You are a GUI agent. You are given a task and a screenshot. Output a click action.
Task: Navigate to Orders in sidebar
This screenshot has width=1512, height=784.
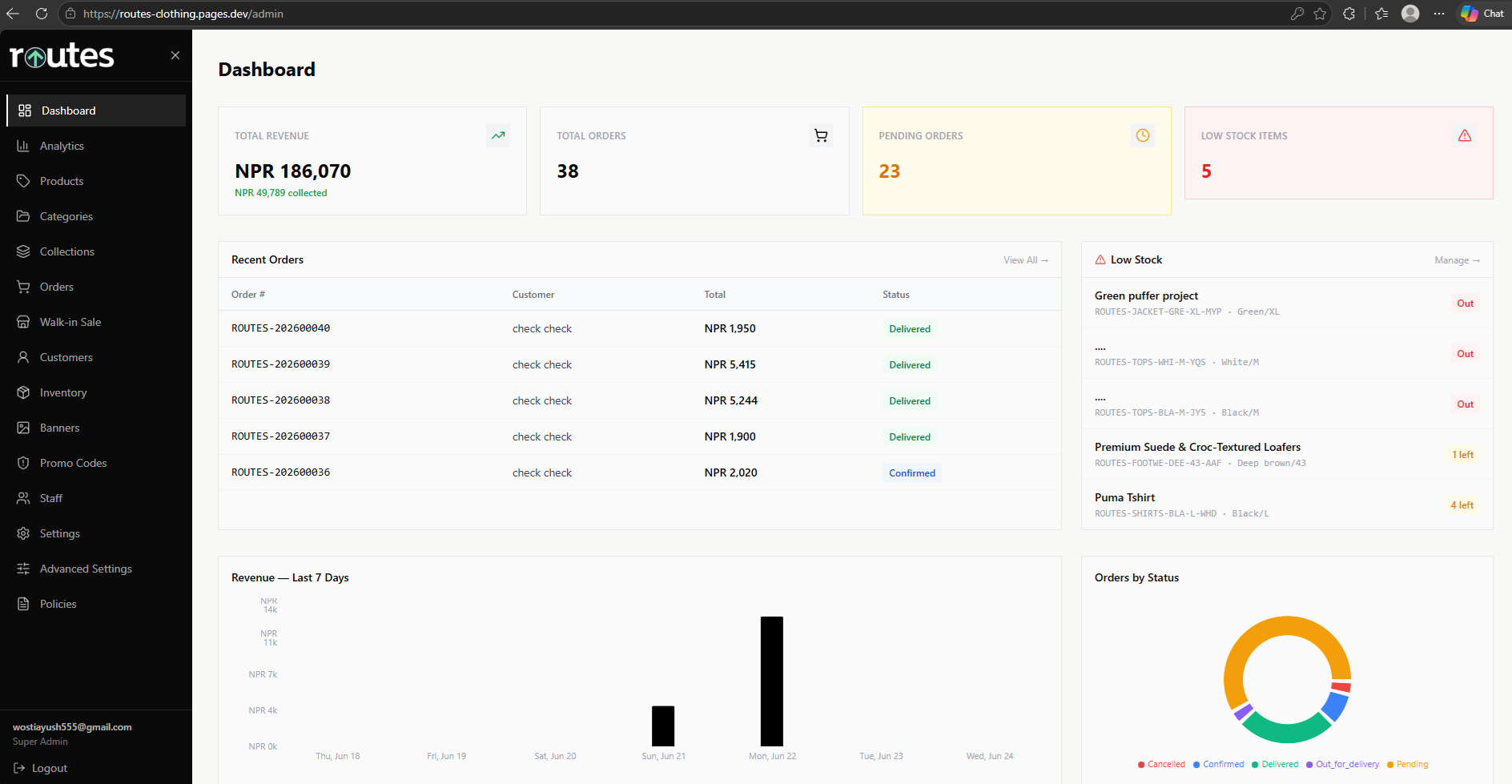[x=96, y=287]
